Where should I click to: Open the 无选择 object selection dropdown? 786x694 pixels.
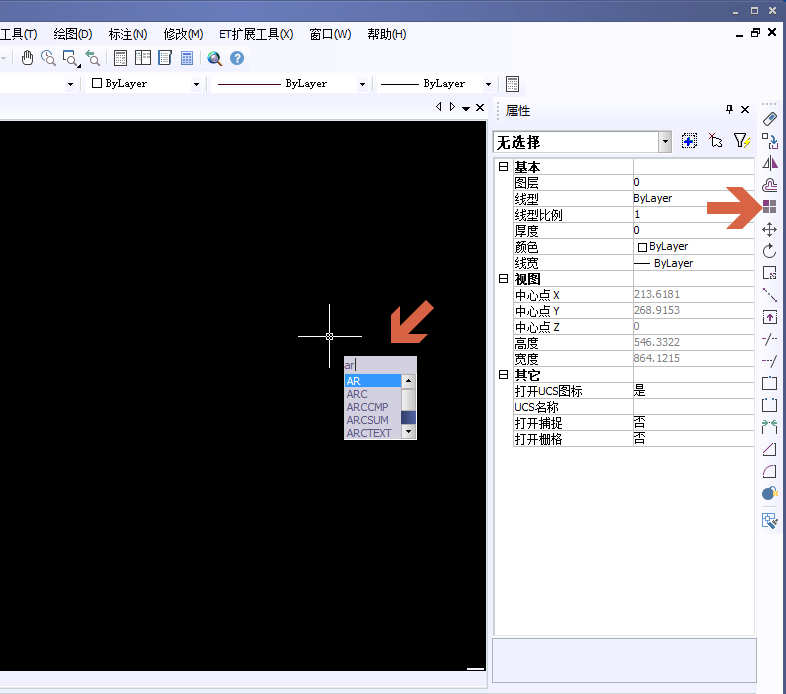pos(665,142)
